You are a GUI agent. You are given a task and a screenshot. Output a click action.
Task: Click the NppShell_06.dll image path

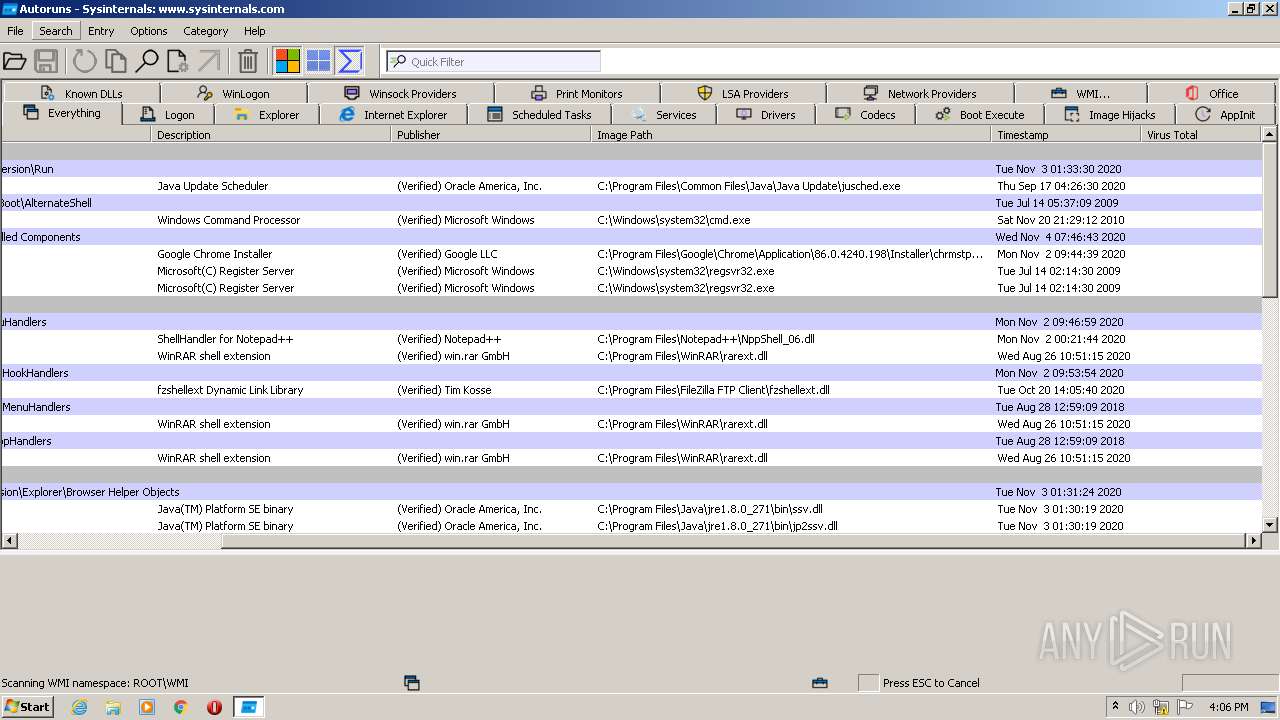[706, 339]
